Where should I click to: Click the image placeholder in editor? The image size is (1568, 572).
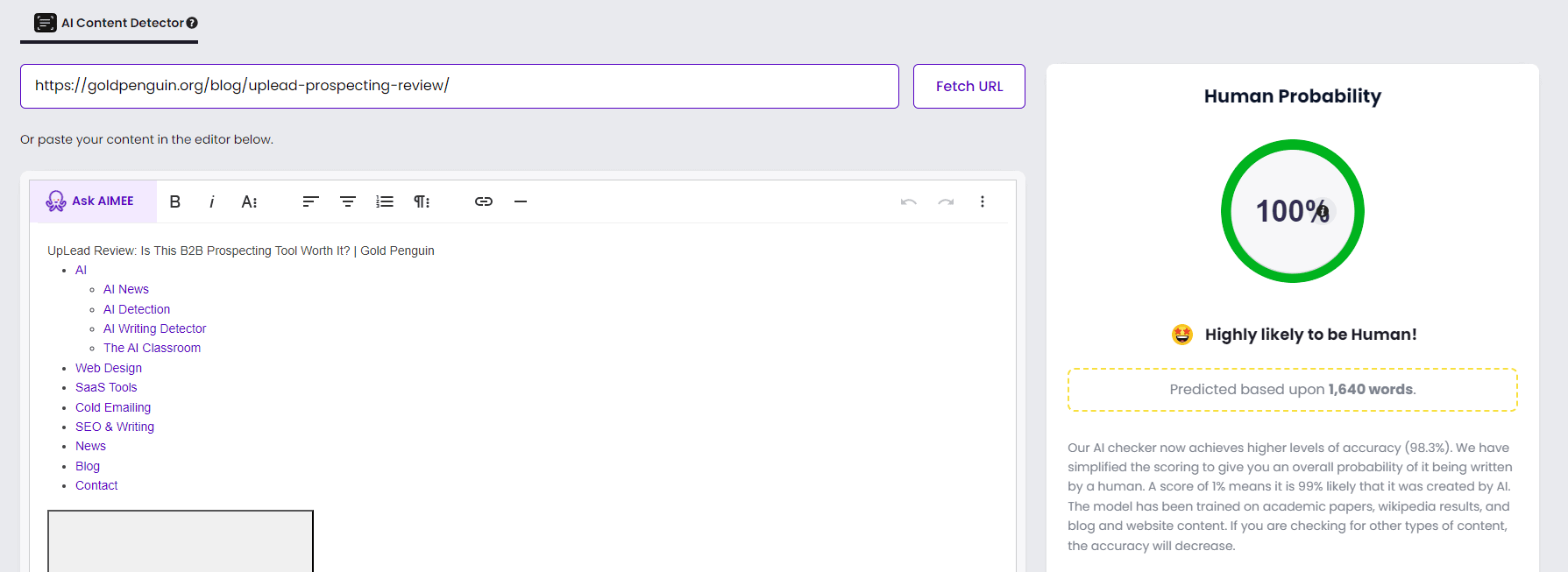181,541
